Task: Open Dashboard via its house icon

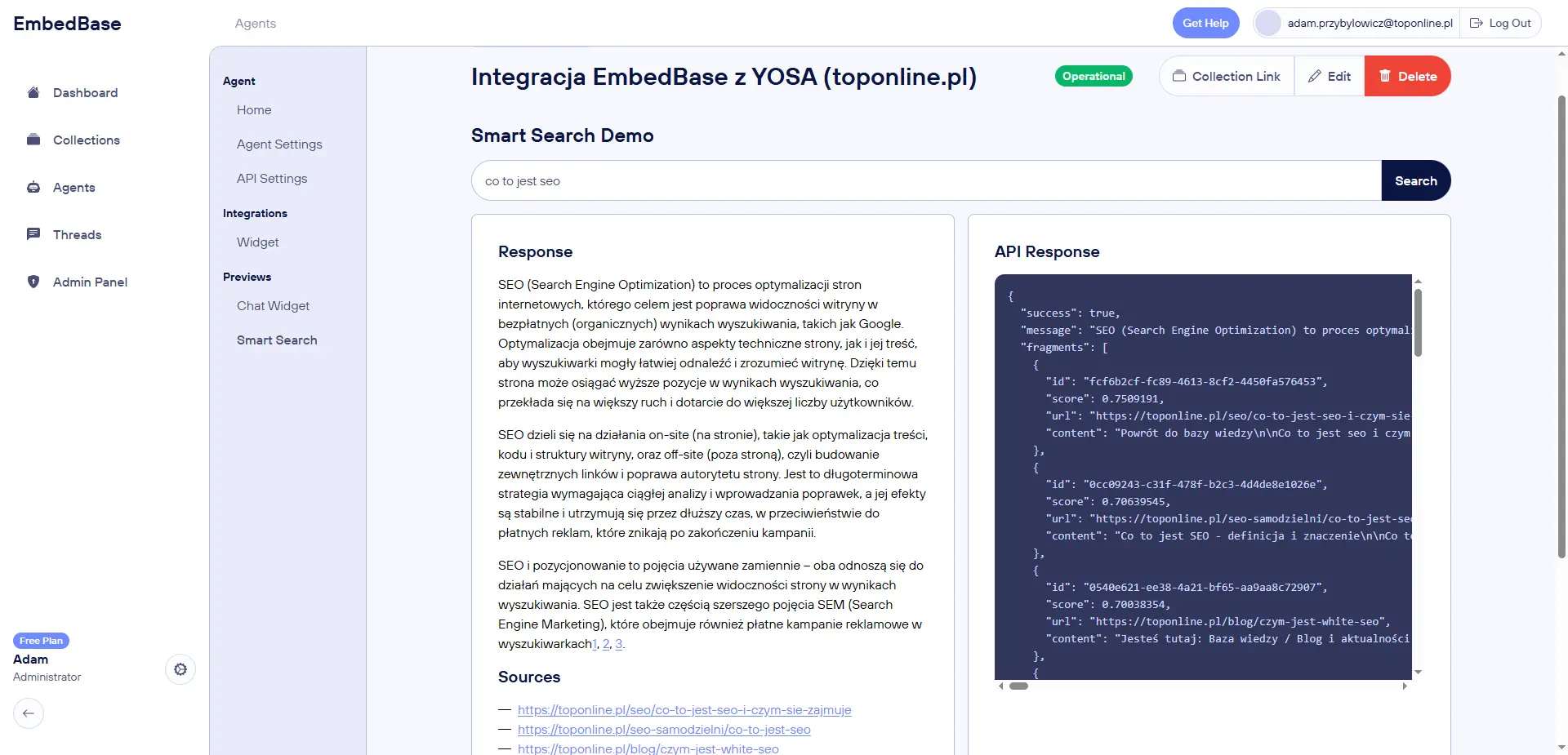Action: tap(33, 92)
